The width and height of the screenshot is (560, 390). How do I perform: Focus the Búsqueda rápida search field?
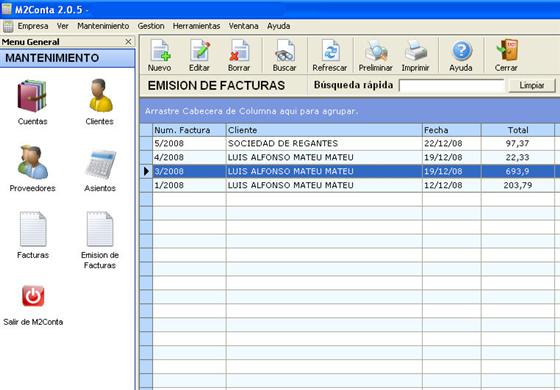pyautogui.click(x=451, y=85)
